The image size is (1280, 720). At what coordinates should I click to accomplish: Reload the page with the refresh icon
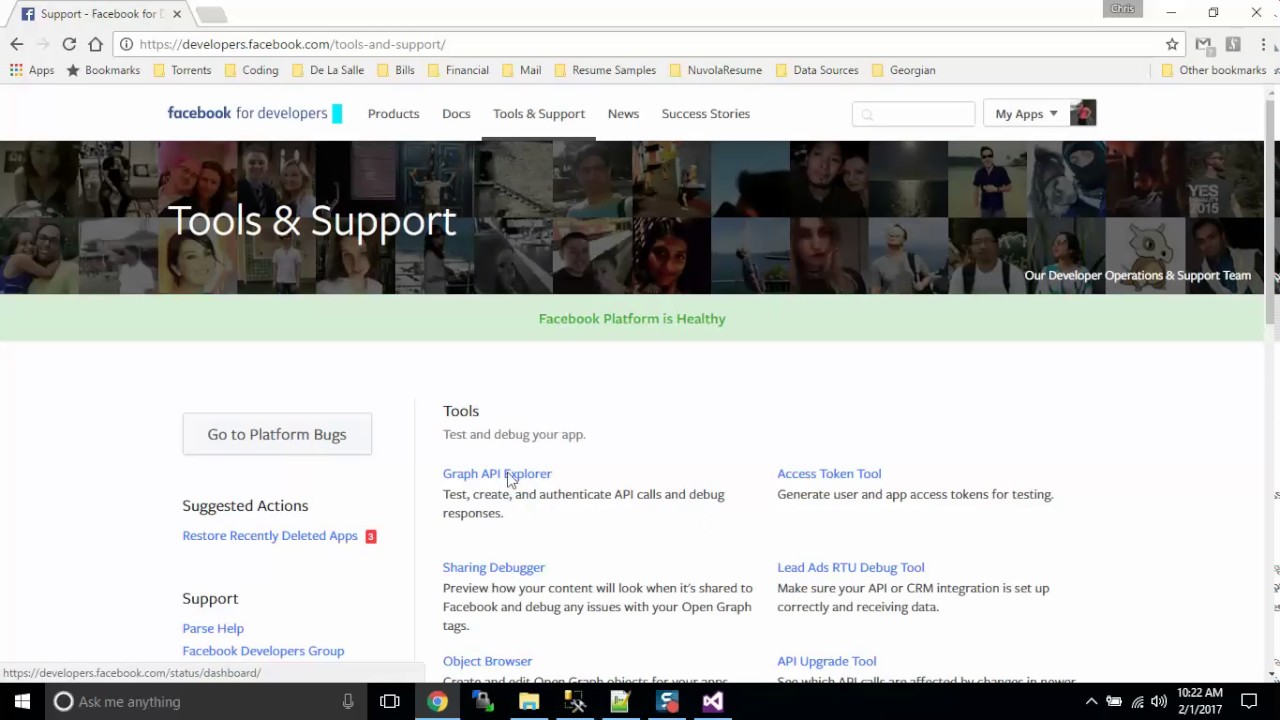pos(69,44)
